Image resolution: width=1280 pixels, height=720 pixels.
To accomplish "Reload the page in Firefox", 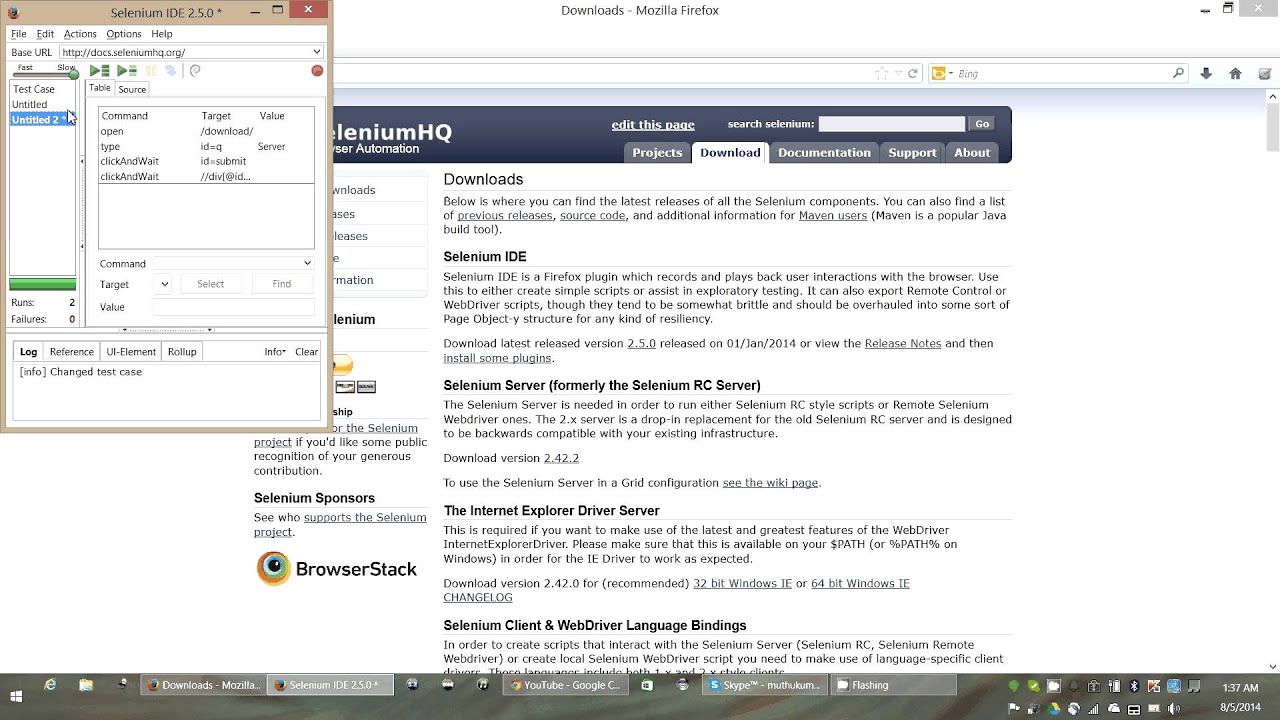I will (913, 73).
